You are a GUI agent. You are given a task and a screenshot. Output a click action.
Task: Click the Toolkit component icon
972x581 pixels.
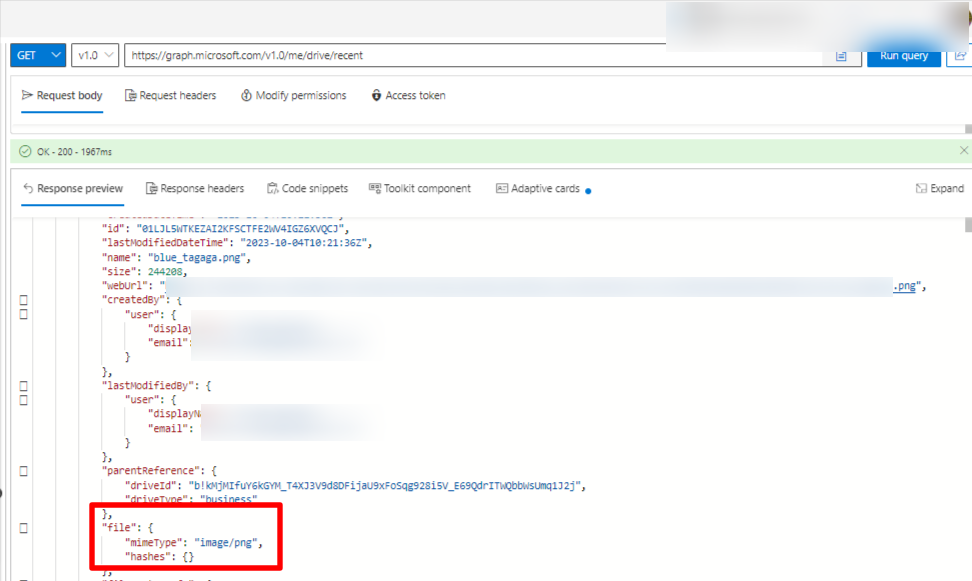[x=374, y=188]
